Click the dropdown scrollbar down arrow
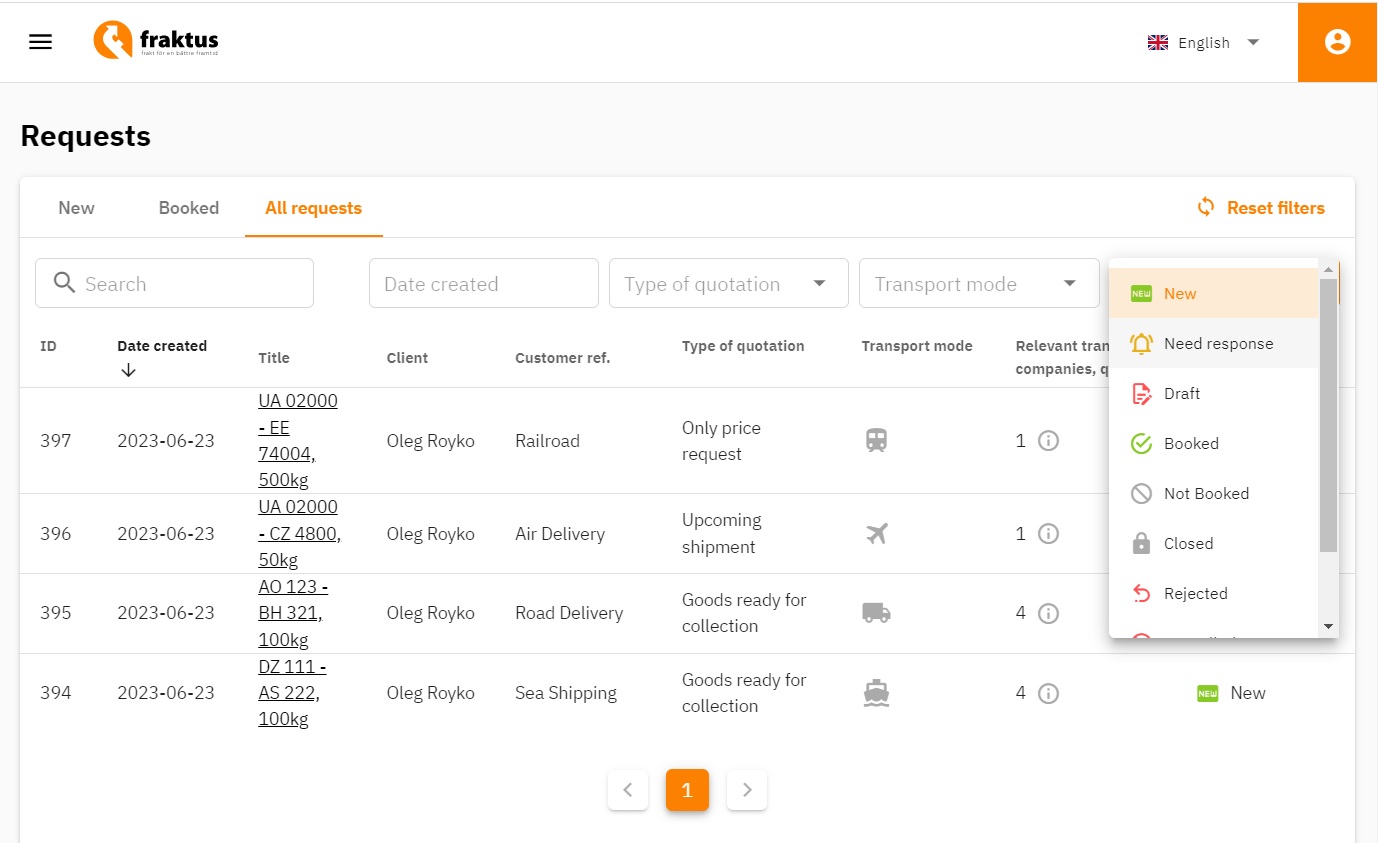This screenshot has width=1378, height=843. (x=1328, y=626)
